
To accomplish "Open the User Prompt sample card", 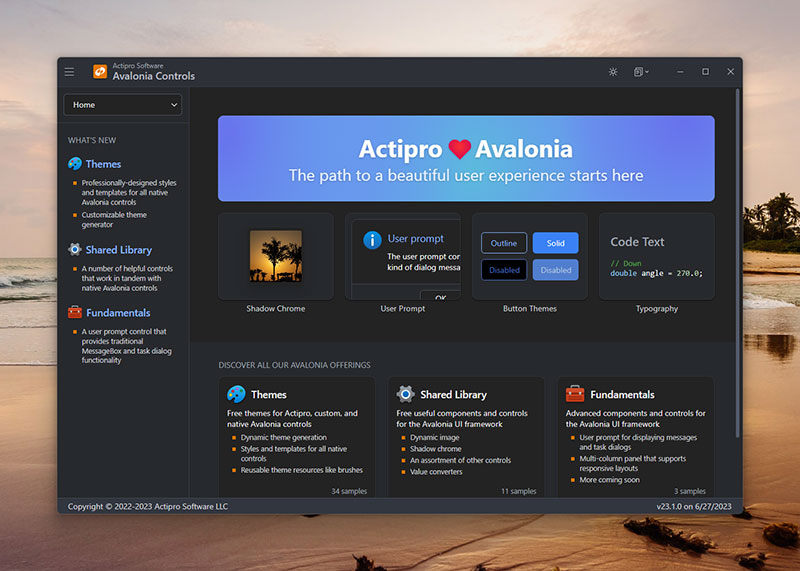I will pos(403,256).
